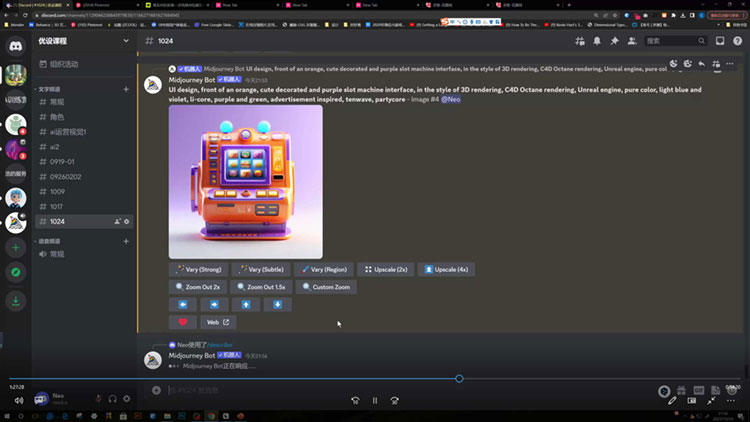Expand the 优设课程 server name dropdown
This screenshot has width=750, height=422.
point(125,41)
